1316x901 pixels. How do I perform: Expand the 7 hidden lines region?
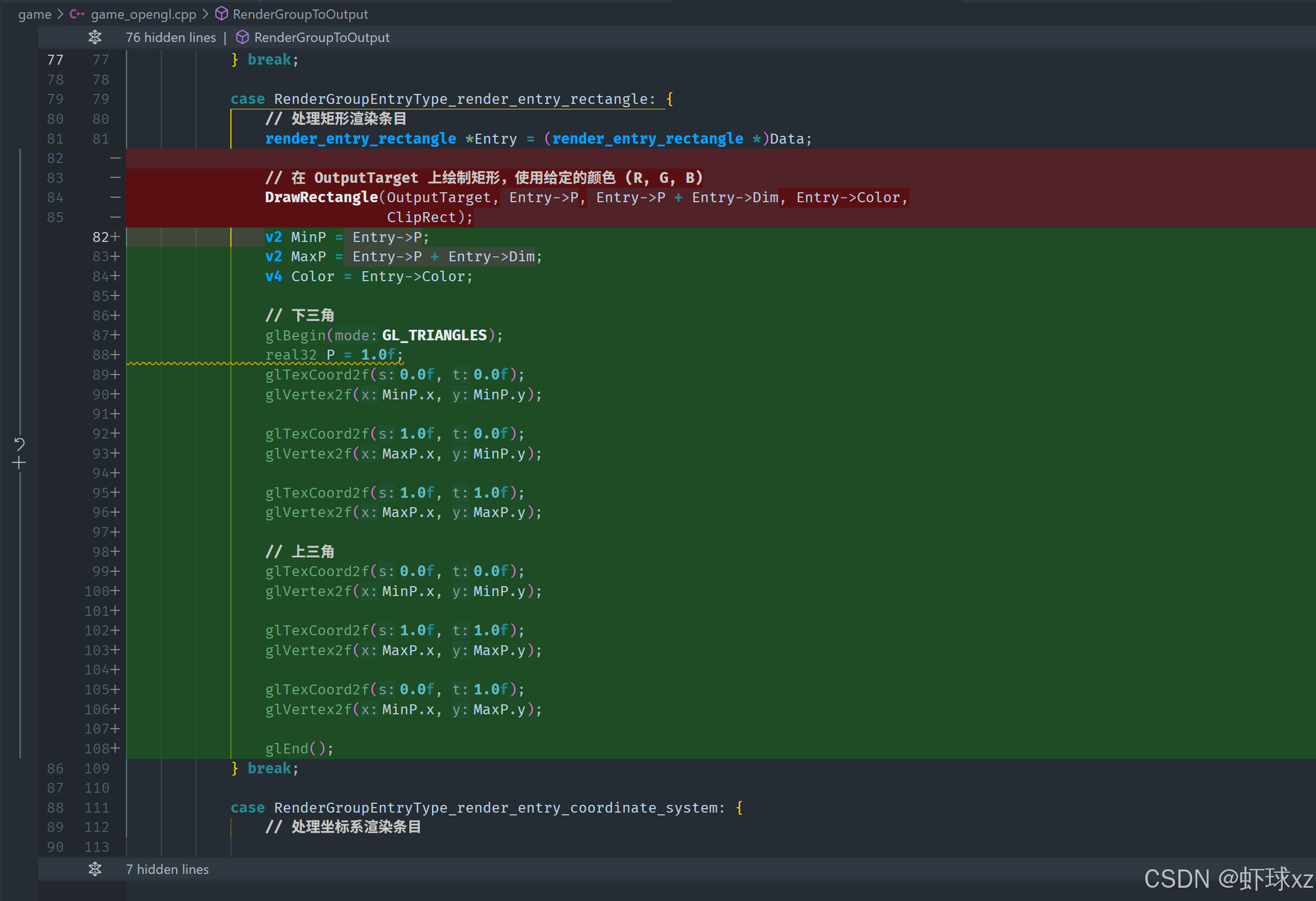(167, 870)
